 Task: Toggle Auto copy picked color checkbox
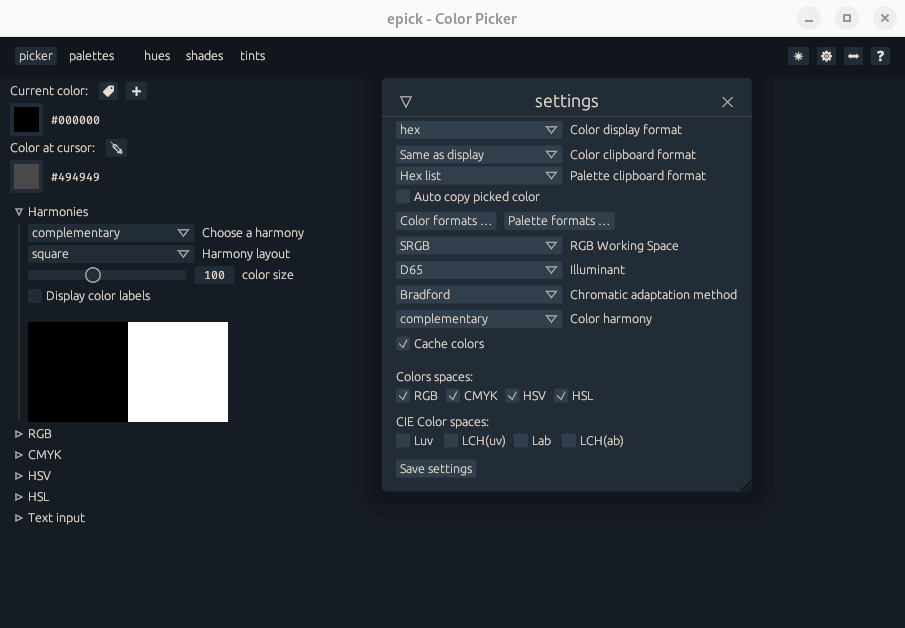(x=403, y=197)
